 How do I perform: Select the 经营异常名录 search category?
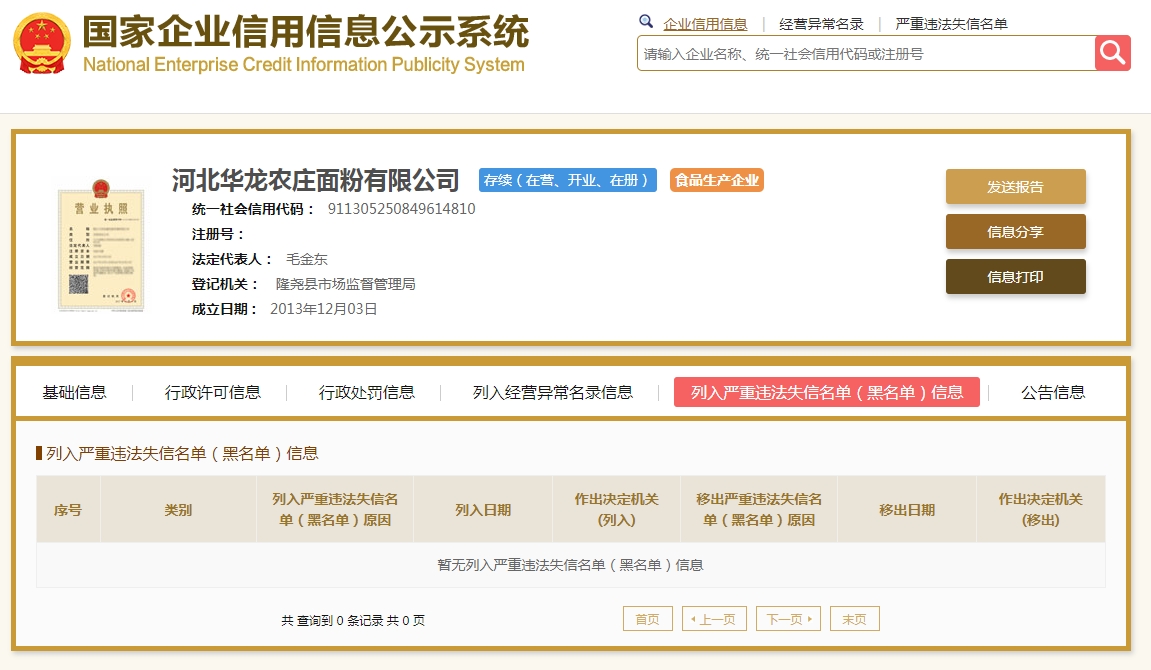click(x=821, y=24)
